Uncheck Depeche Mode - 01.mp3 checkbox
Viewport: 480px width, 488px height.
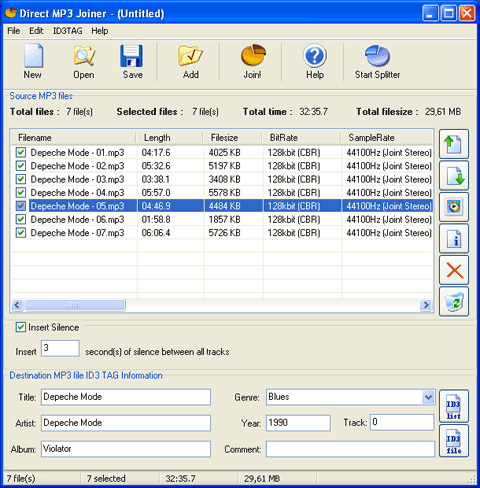point(21,153)
